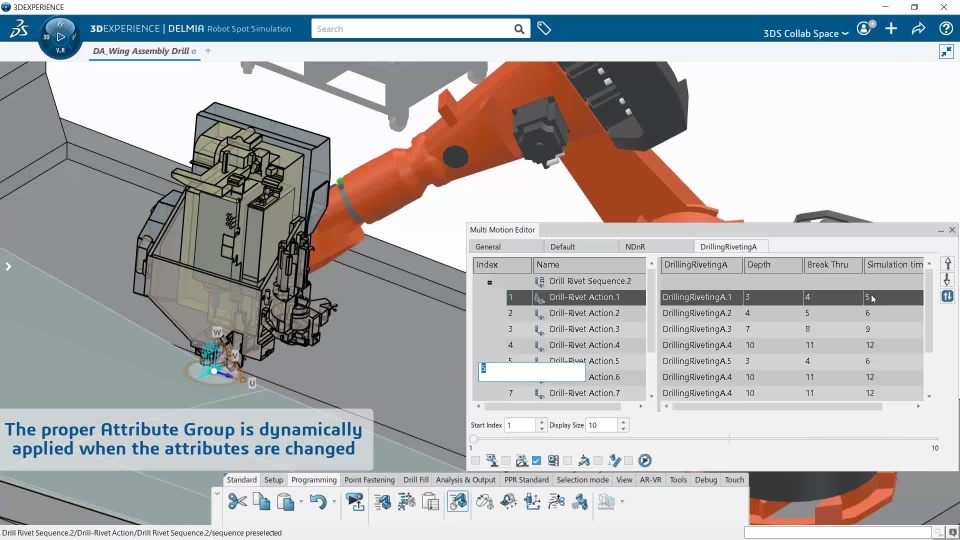The width and height of the screenshot is (960, 540).
Task: Click the axis frame robot icon
Action: [x=532, y=501]
